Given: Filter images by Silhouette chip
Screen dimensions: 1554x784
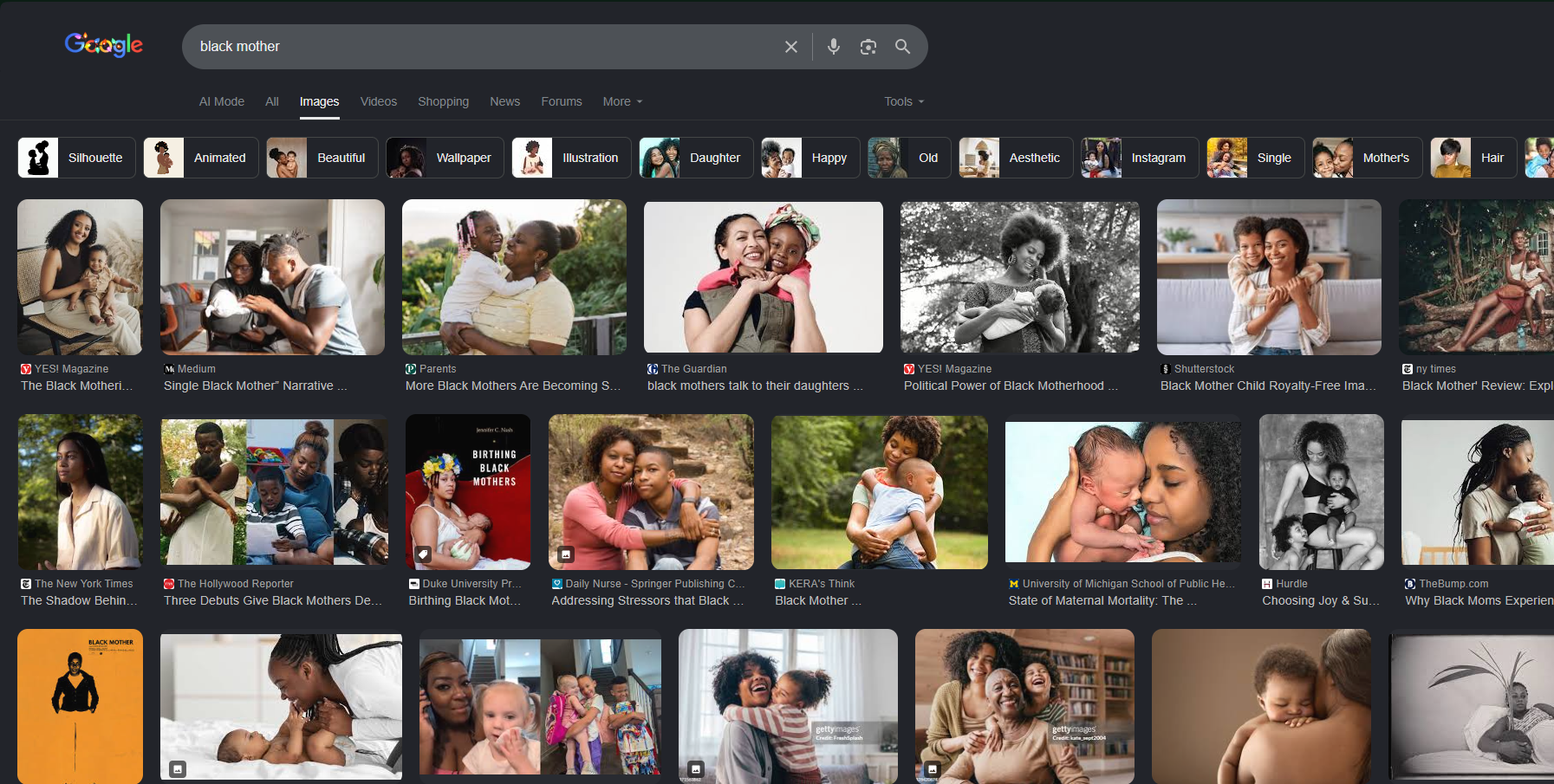Looking at the screenshot, I should point(77,158).
